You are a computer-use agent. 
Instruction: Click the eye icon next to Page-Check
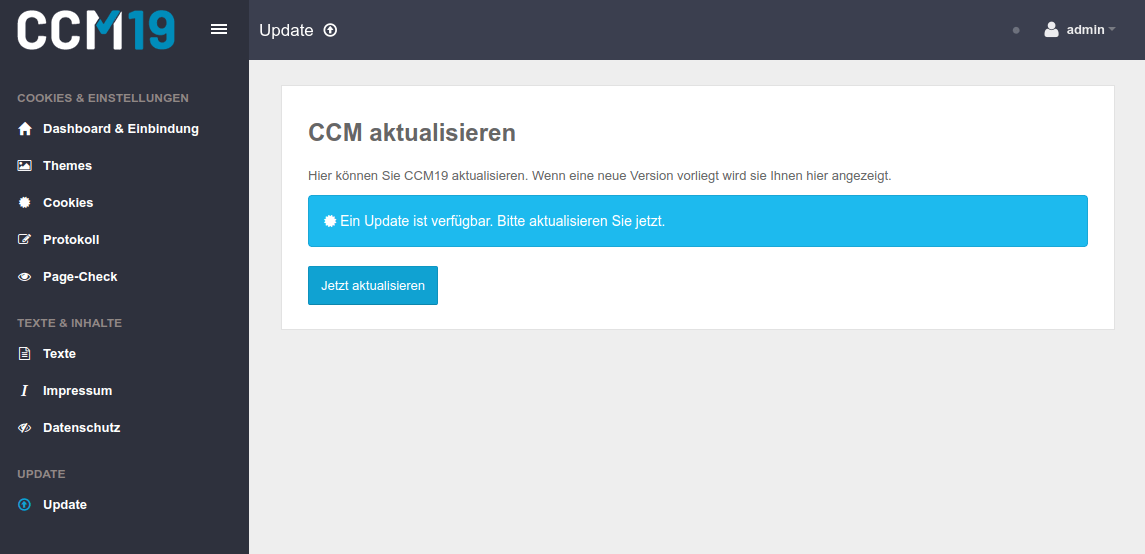tap(25, 277)
